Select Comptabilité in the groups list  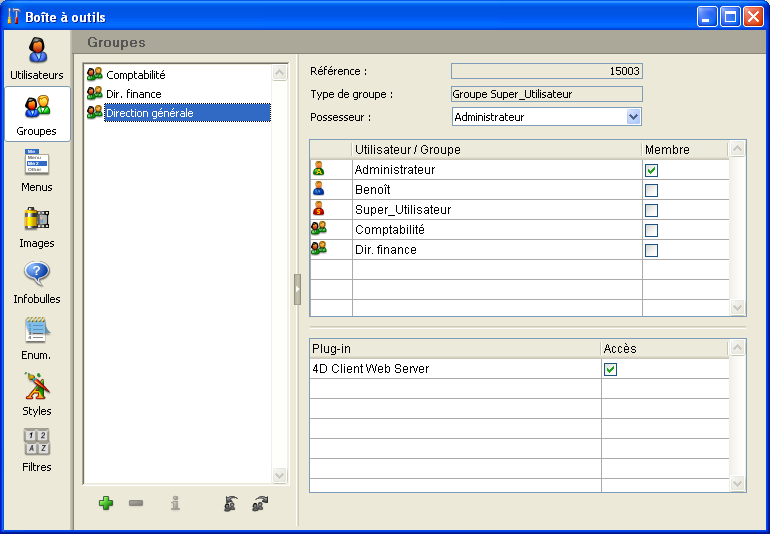[136, 75]
